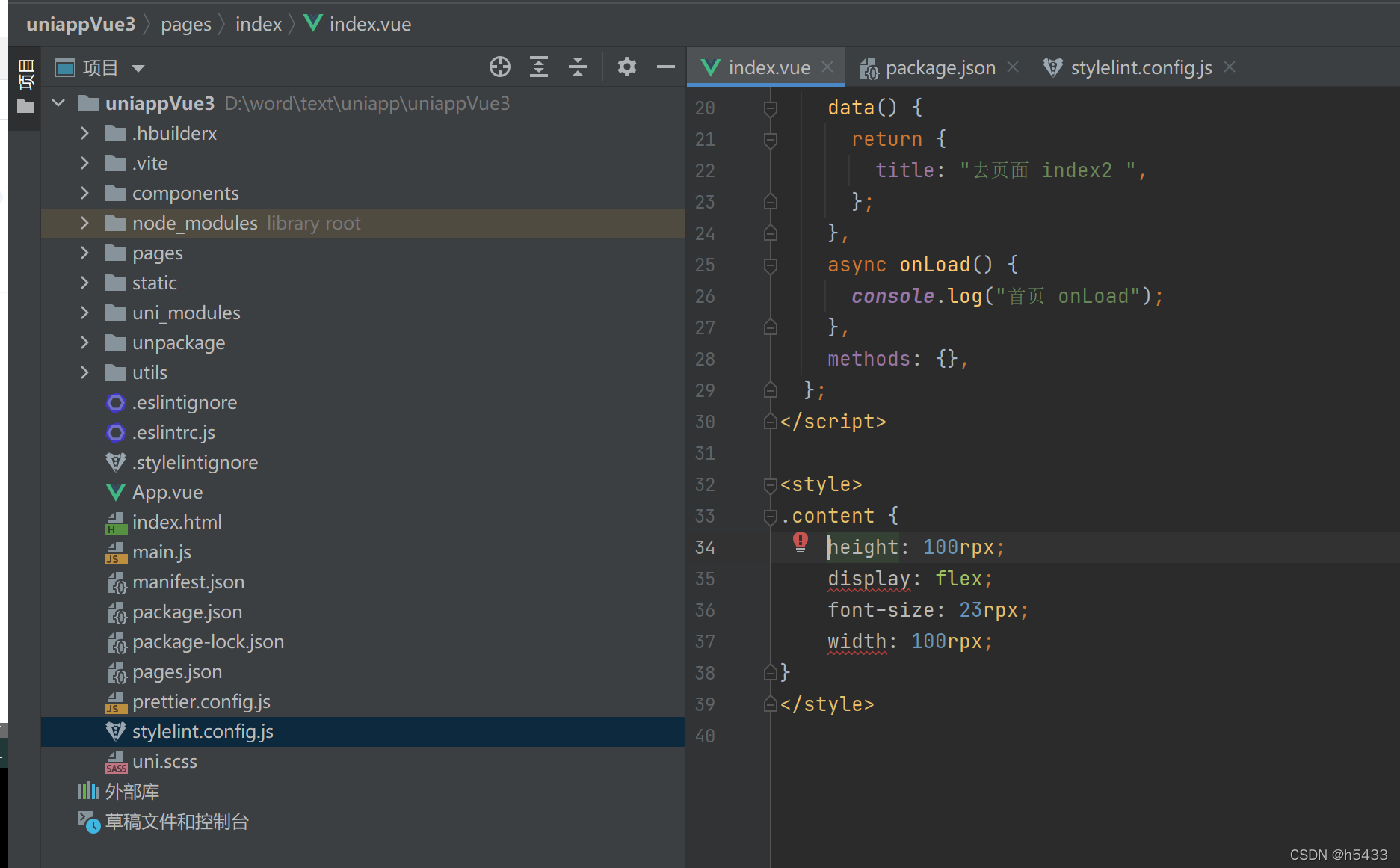Image resolution: width=1400 pixels, height=868 pixels.
Task: Click the manifest.json file icon
Action: tap(116, 582)
